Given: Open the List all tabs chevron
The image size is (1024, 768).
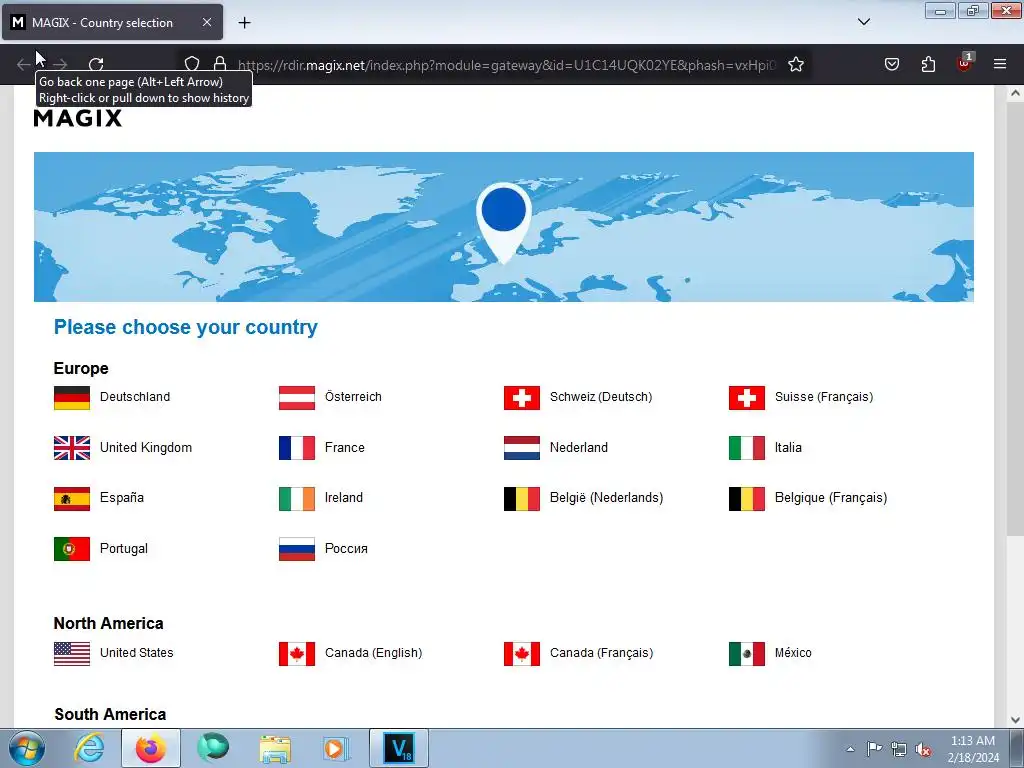Looking at the screenshot, I should point(863,22).
